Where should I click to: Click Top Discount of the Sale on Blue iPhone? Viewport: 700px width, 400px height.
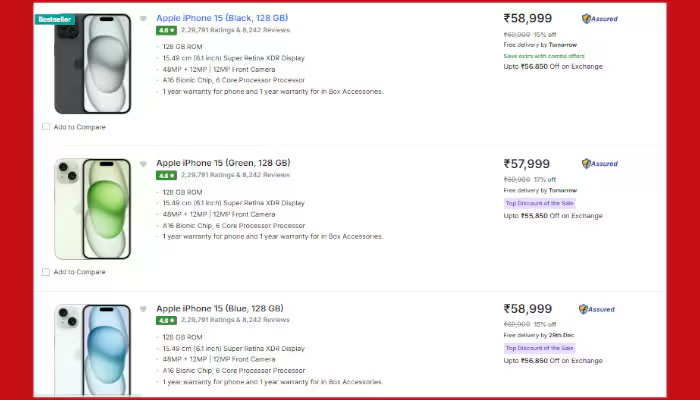pos(539,348)
